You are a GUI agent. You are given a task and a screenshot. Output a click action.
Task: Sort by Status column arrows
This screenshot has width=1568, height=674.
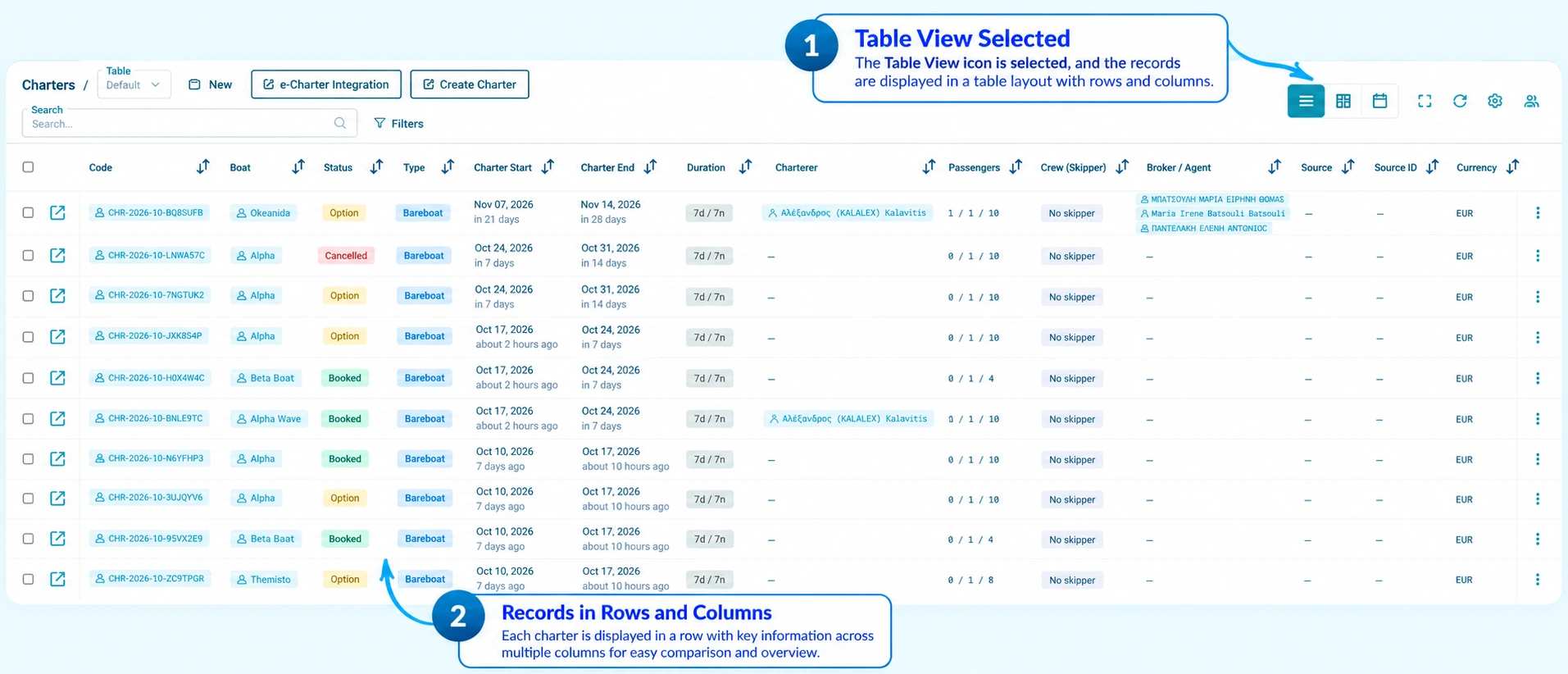tap(376, 166)
